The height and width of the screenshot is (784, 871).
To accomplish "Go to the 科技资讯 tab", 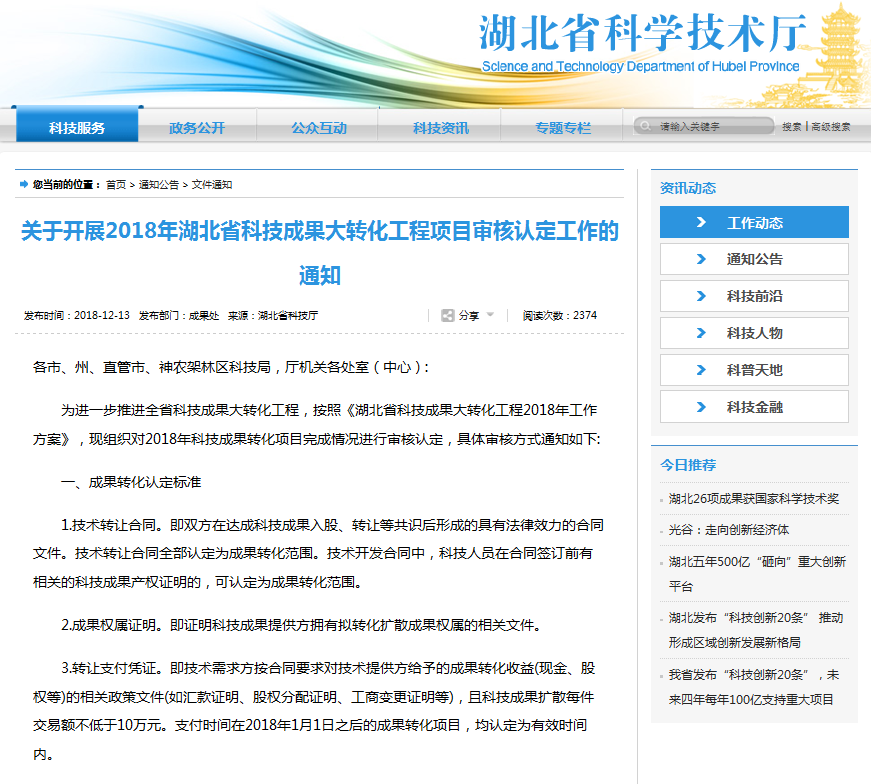I will click(441, 128).
